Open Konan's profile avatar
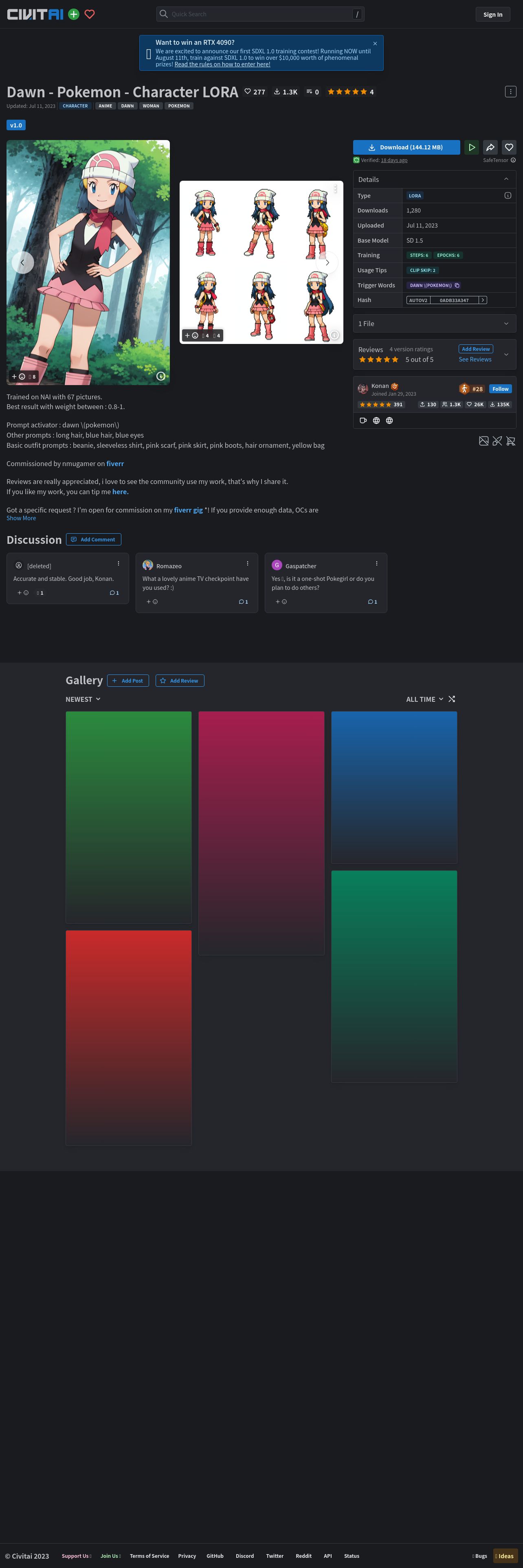 point(363,389)
